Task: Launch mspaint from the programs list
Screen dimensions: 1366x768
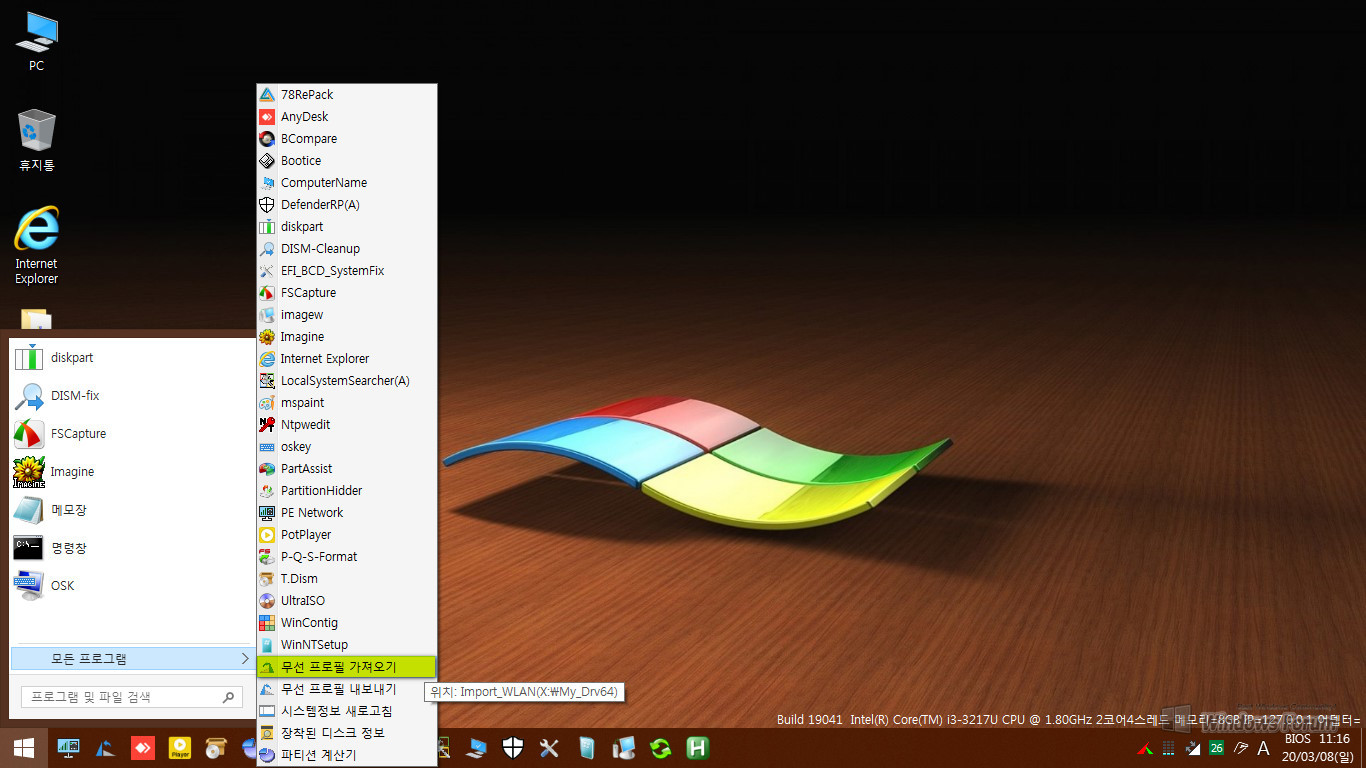Action: pyautogui.click(x=347, y=403)
